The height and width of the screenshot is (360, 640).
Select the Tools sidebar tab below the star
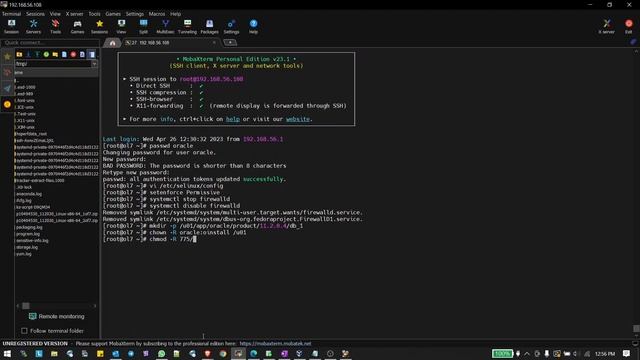point(7,73)
